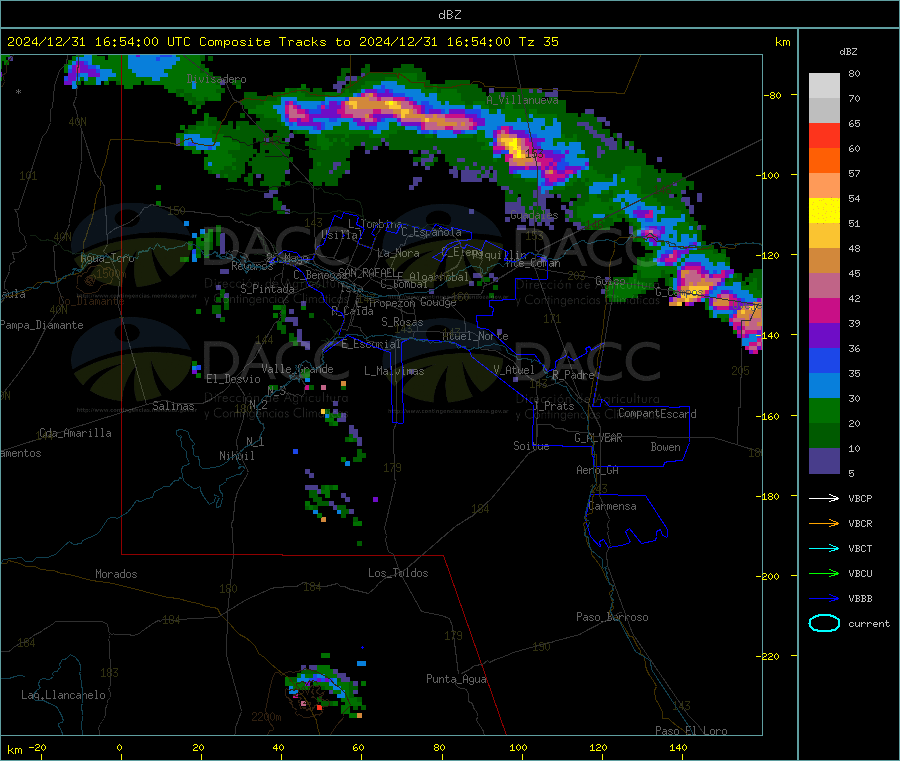
Task: Click the Morados place label
Action: [116, 574]
